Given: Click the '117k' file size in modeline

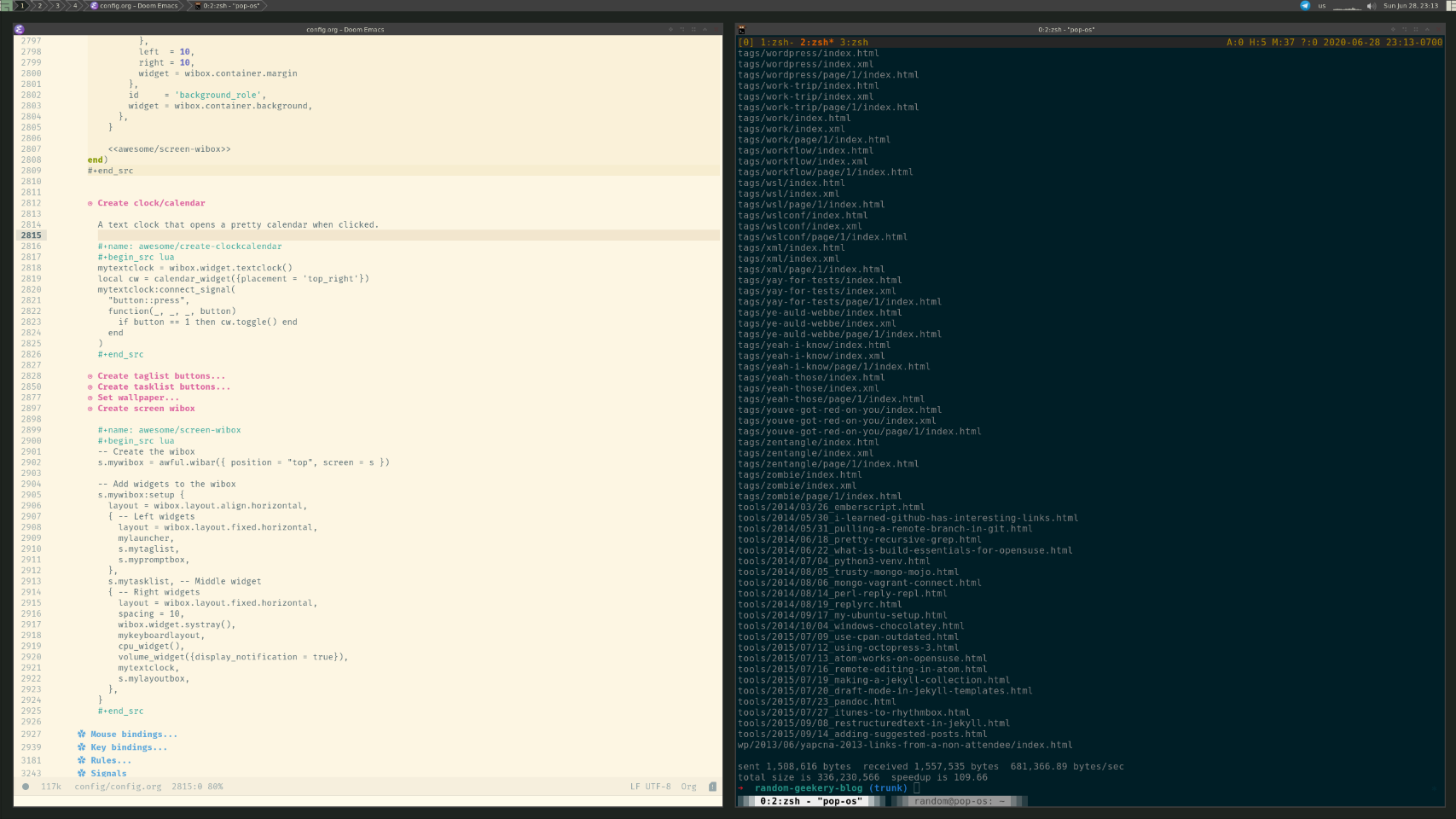Looking at the screenshot, I should click(51, 787).
